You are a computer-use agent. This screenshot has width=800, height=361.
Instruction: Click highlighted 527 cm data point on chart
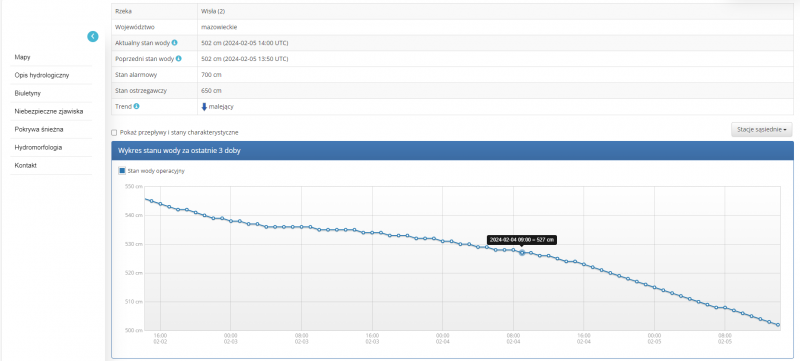click(x=522, y=252)
